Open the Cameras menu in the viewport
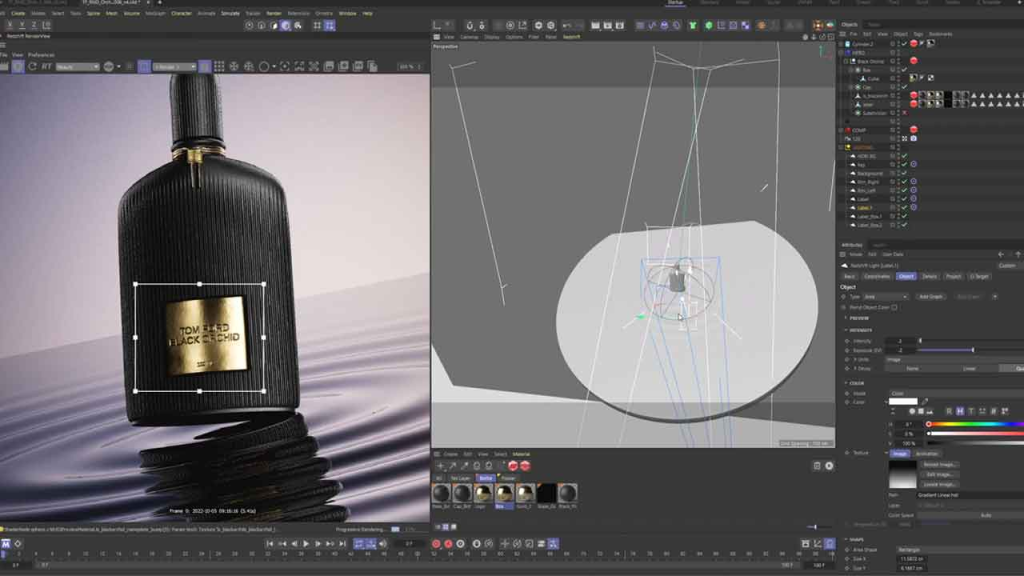Viewport: 1024px width, 576px height. (469, 37)
